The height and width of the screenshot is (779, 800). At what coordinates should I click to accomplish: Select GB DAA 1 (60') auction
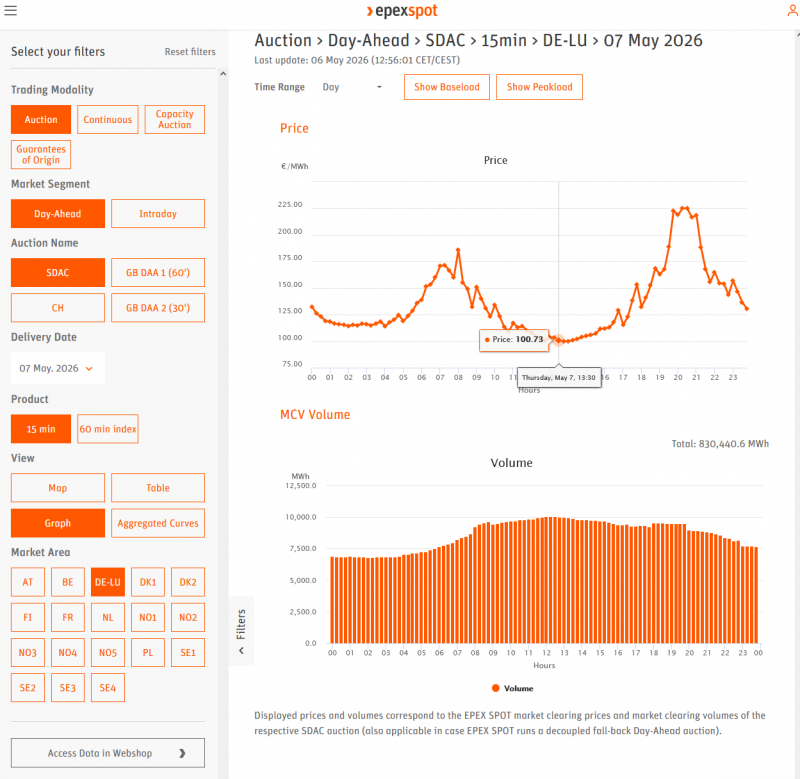point(158,272)
